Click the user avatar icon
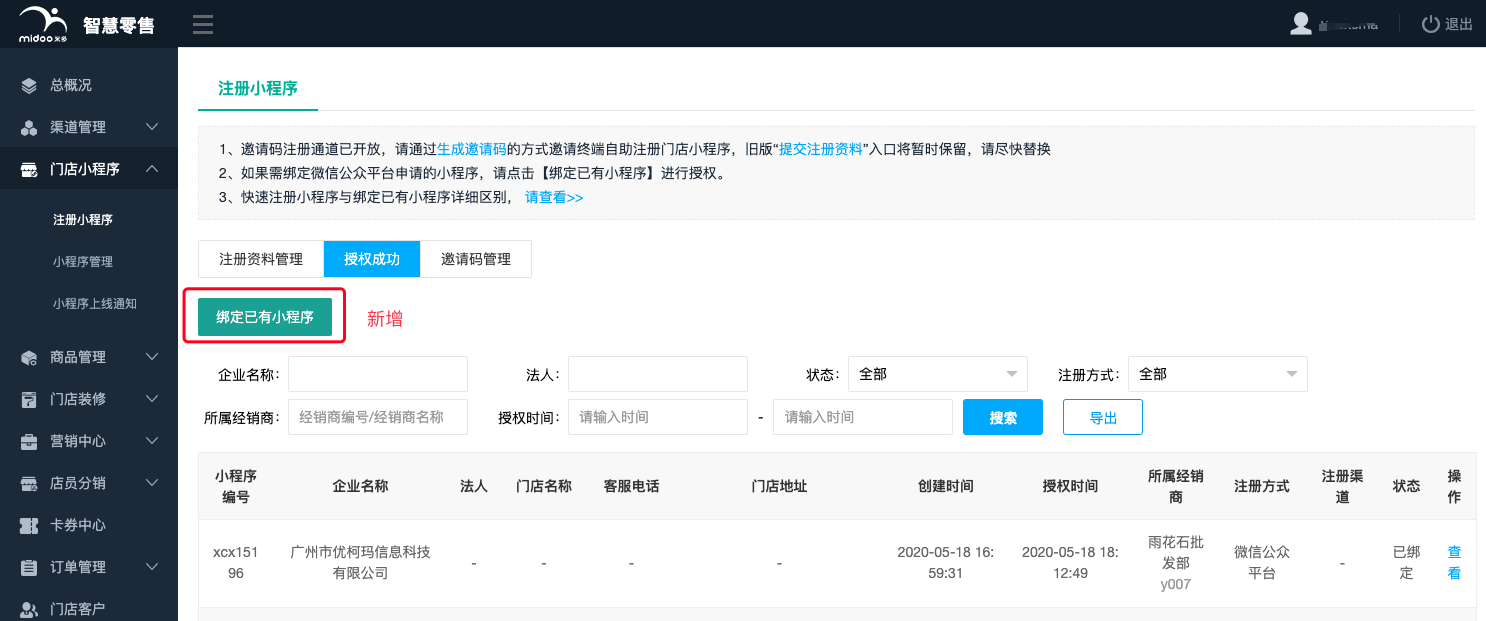Screen dimensions: 1486x621 click(x=1300, y=24)
